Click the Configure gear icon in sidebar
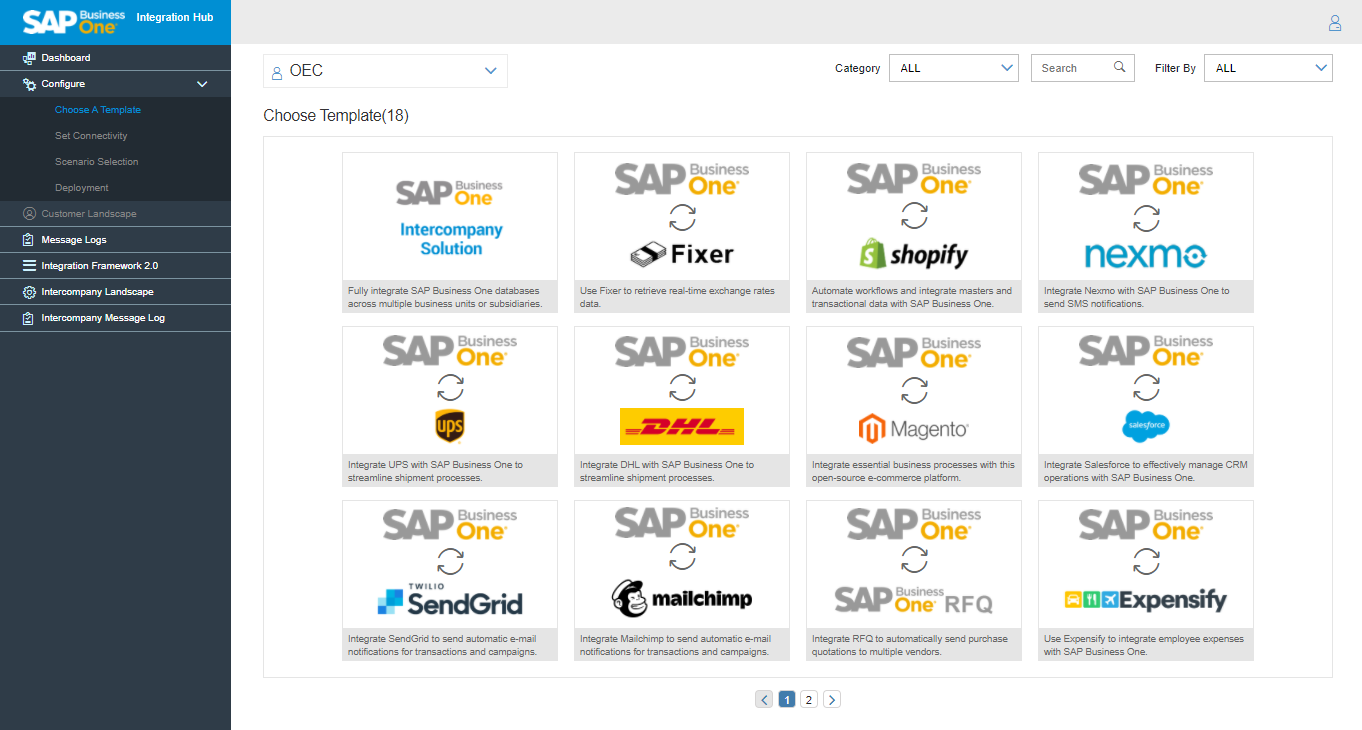Image resolution: width=1362 pixels, height=730 pixels. (28, 83)
